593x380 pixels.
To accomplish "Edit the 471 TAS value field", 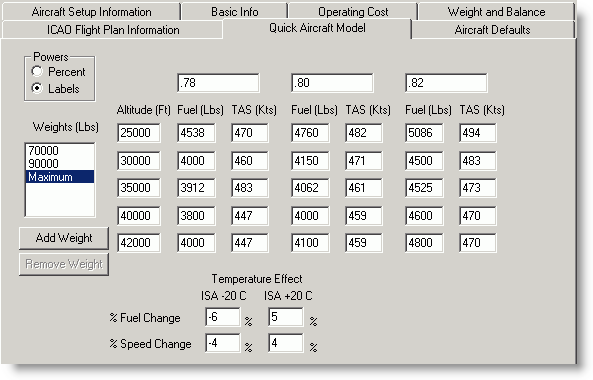I will tap(364, 161).
